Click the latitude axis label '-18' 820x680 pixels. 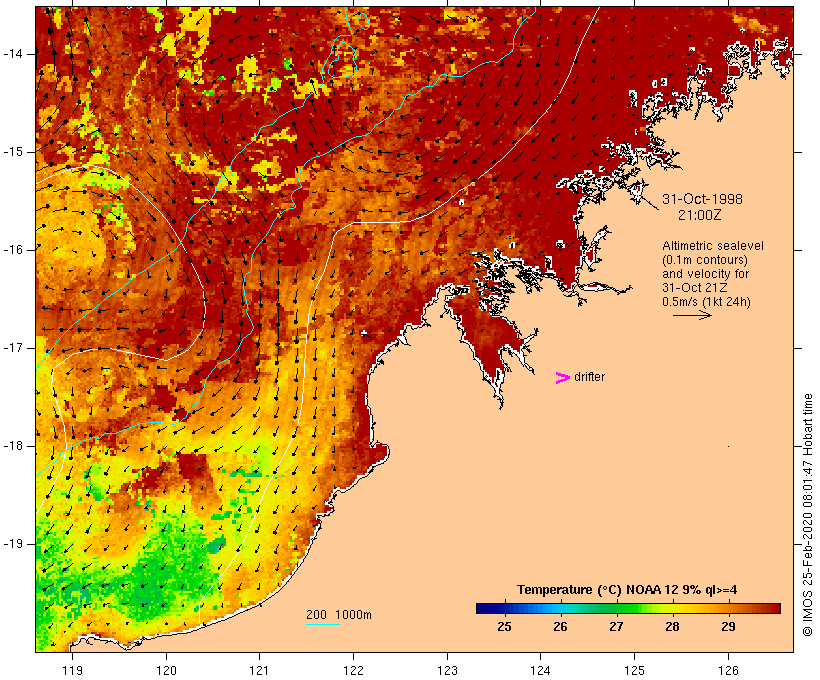coord(13,446)
